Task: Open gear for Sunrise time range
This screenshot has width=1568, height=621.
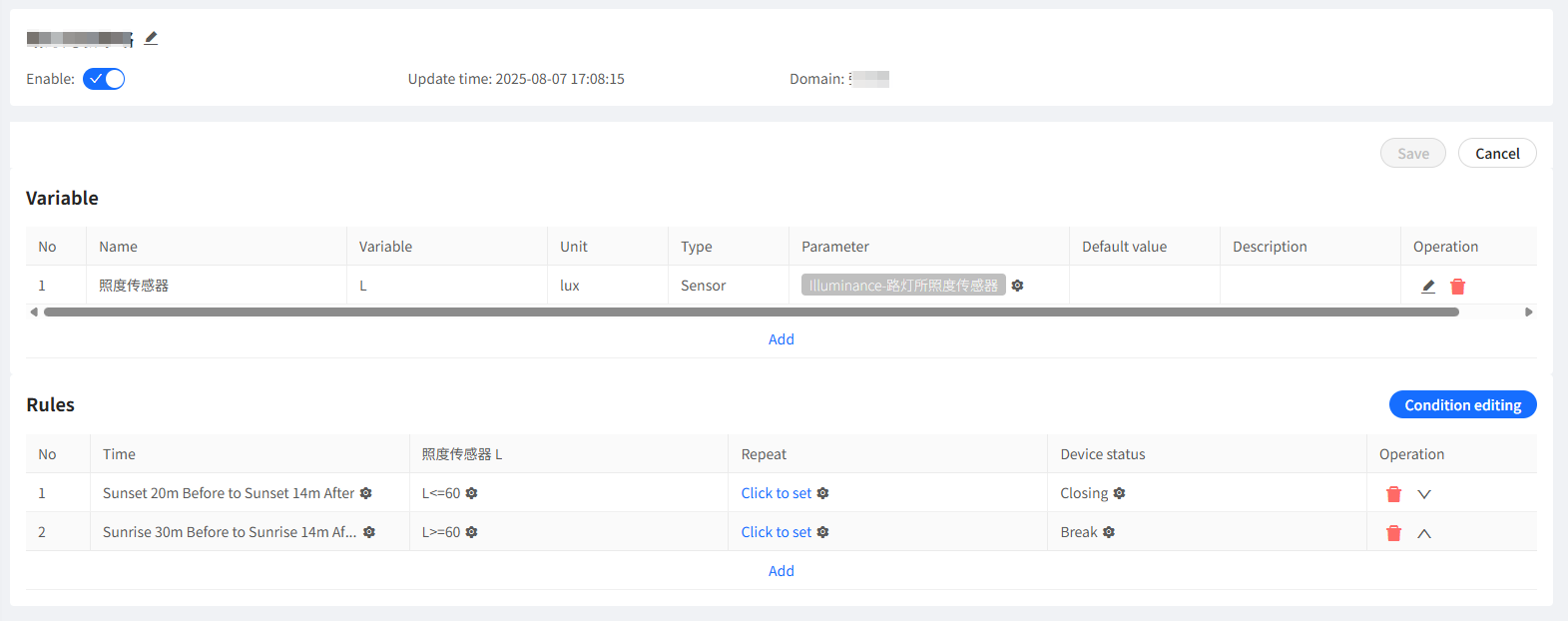Action: [369, 532]
